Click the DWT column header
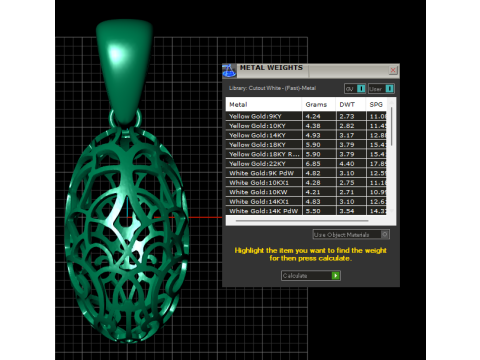The width and height of the screenshot is (480, 360). [351, 105]
